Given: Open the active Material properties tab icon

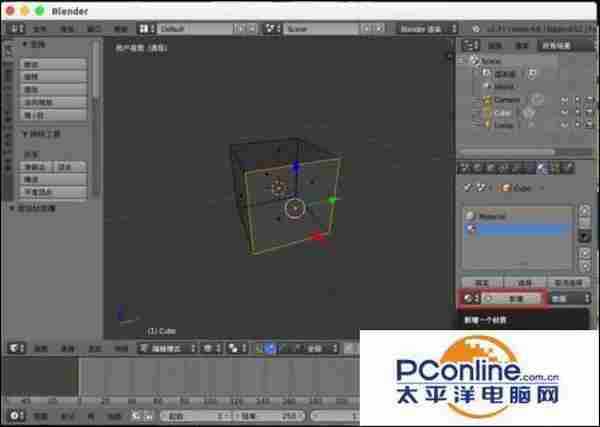Looking at the screenshot, I should pos(542,168).
